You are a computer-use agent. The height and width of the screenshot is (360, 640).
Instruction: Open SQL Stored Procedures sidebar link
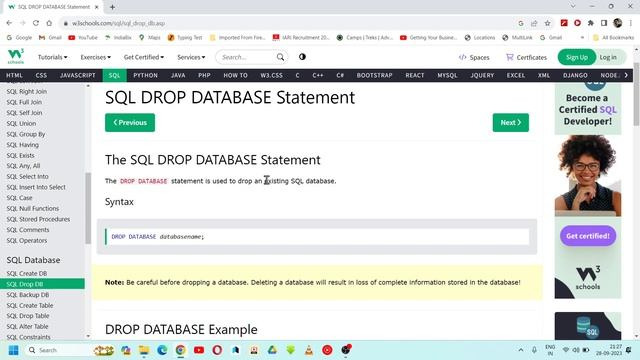pyautogui.click(x=38, y=219)
